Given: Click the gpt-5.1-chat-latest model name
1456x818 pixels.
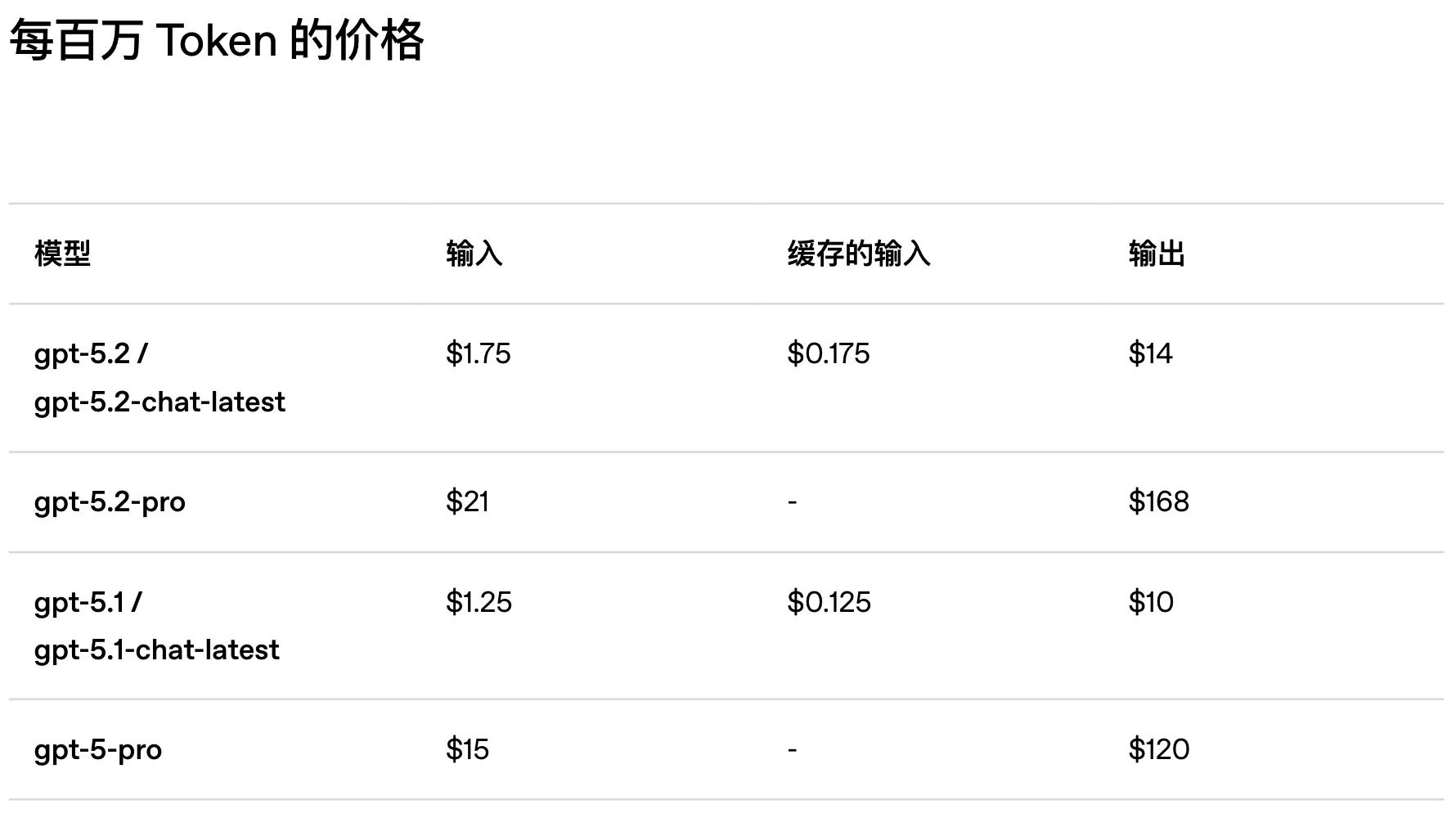Looking at the screenshot, I should pyautogui.click(x=156, y=649).
